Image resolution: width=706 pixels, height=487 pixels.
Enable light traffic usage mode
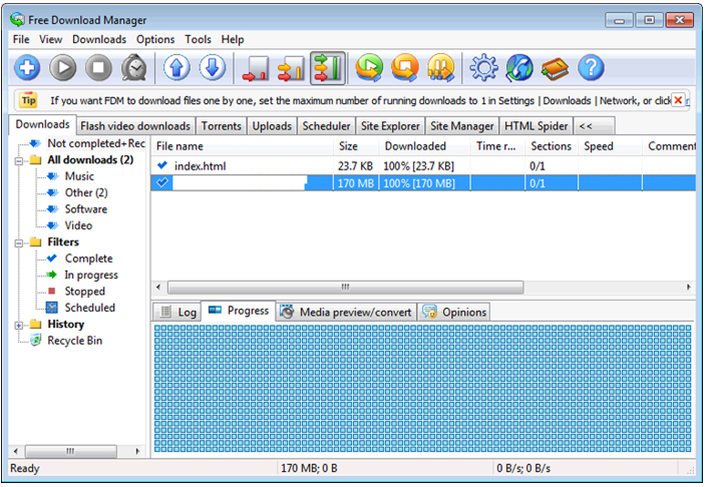coord(256,68)
